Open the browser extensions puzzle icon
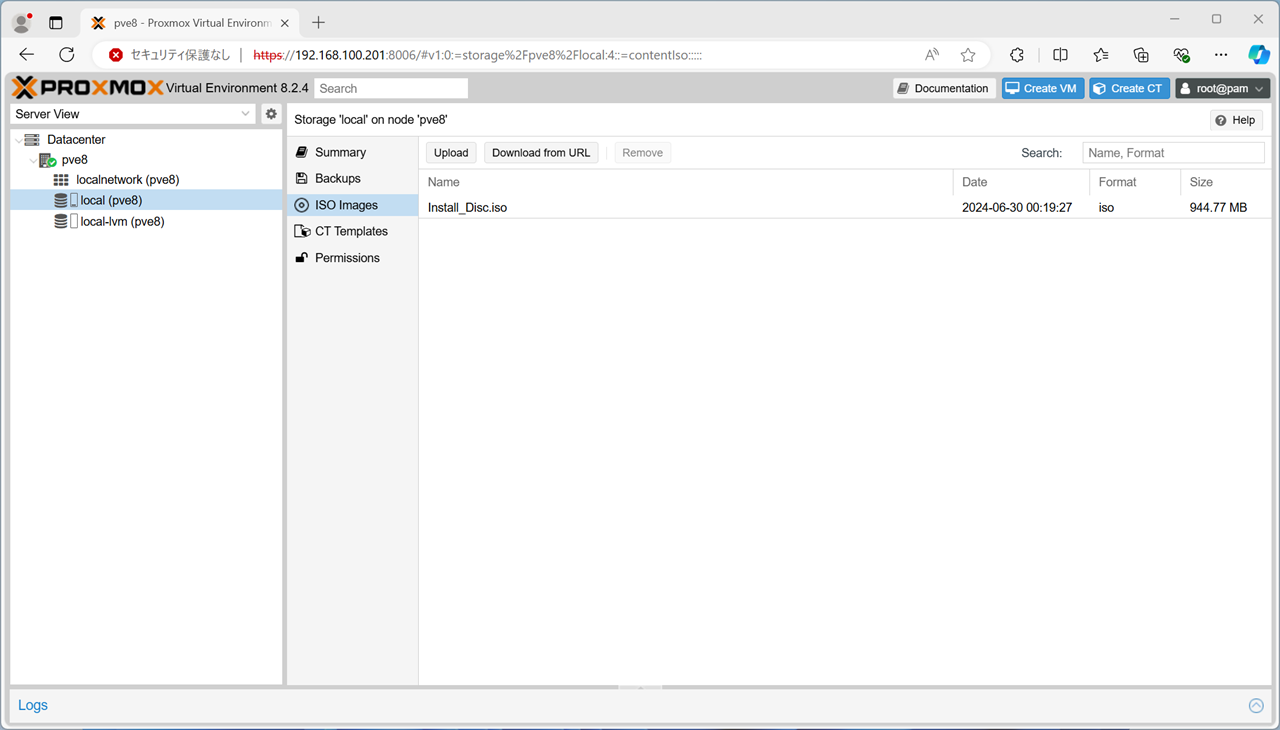The image size is (1280, 730). pyautogui.click(x=1017, y=55)
